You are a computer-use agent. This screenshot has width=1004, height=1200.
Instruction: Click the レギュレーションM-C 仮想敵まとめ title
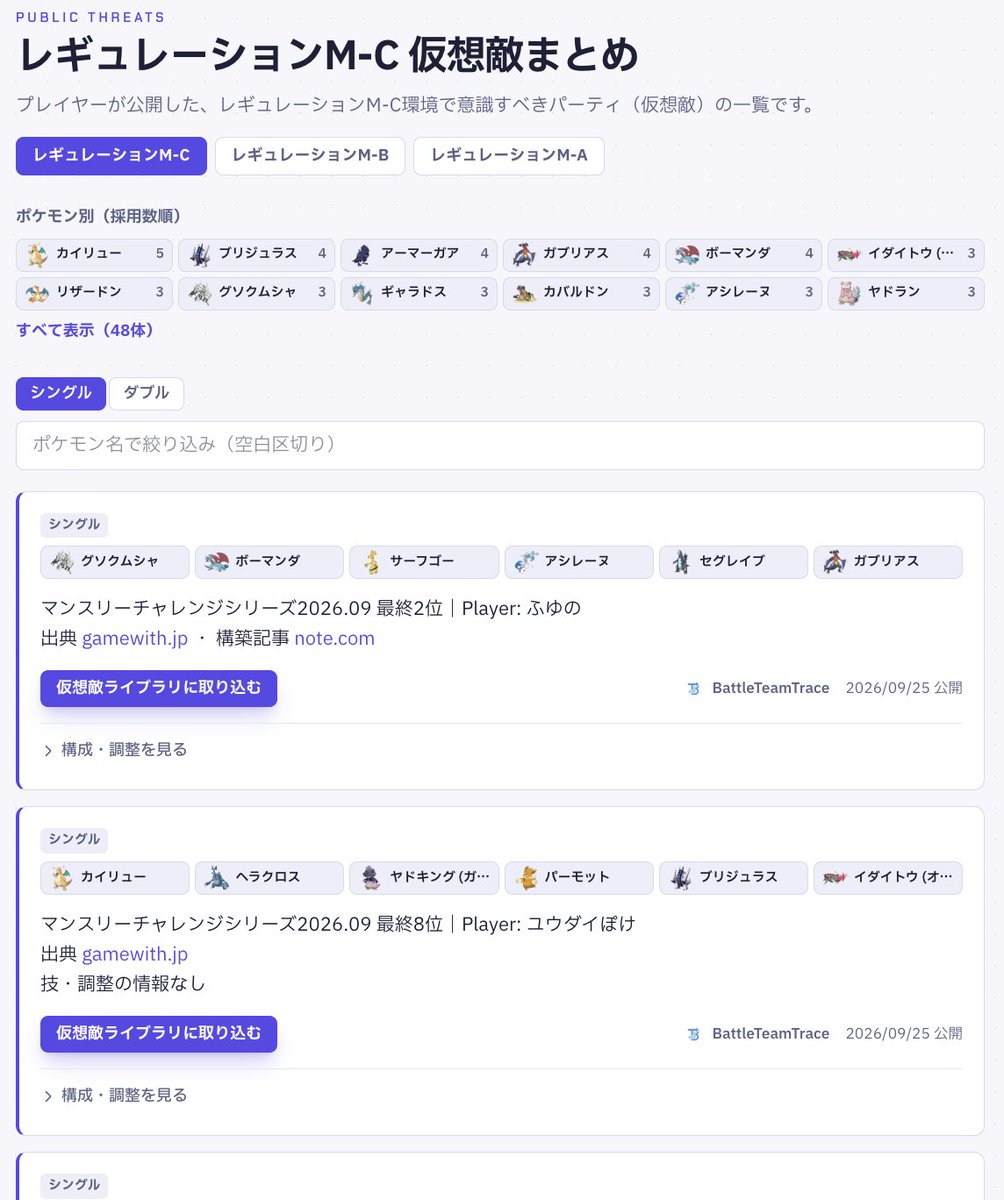[328, 56]
